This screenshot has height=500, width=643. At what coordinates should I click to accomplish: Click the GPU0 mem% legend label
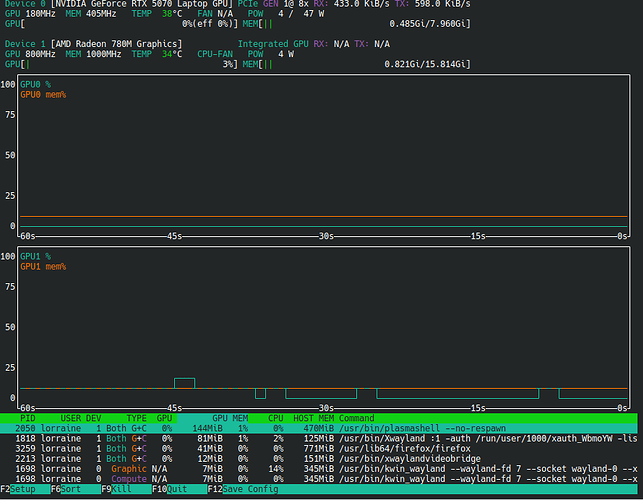[x=43, y=95]
